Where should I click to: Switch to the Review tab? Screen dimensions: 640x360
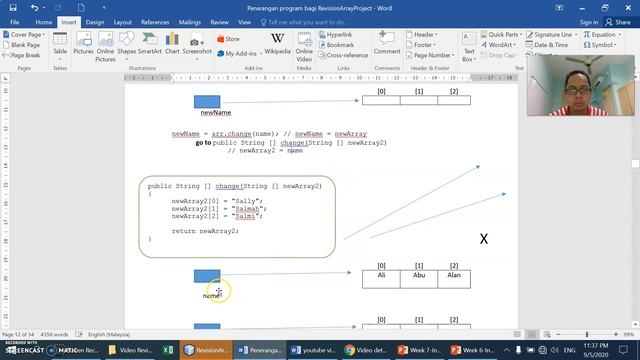pyautogui.click(x=220, y=22)
